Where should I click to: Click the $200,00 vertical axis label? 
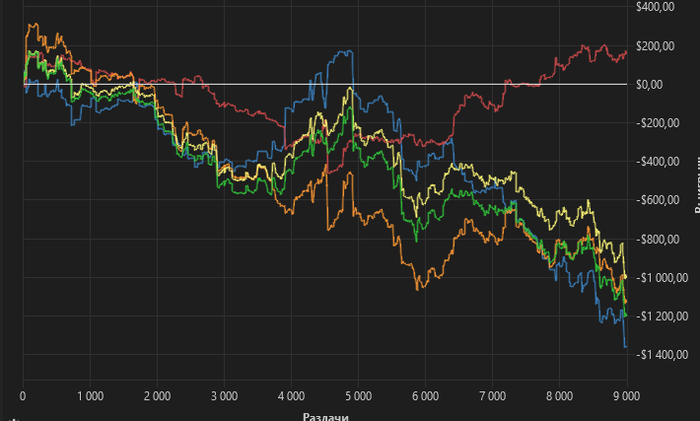[655, 46]
